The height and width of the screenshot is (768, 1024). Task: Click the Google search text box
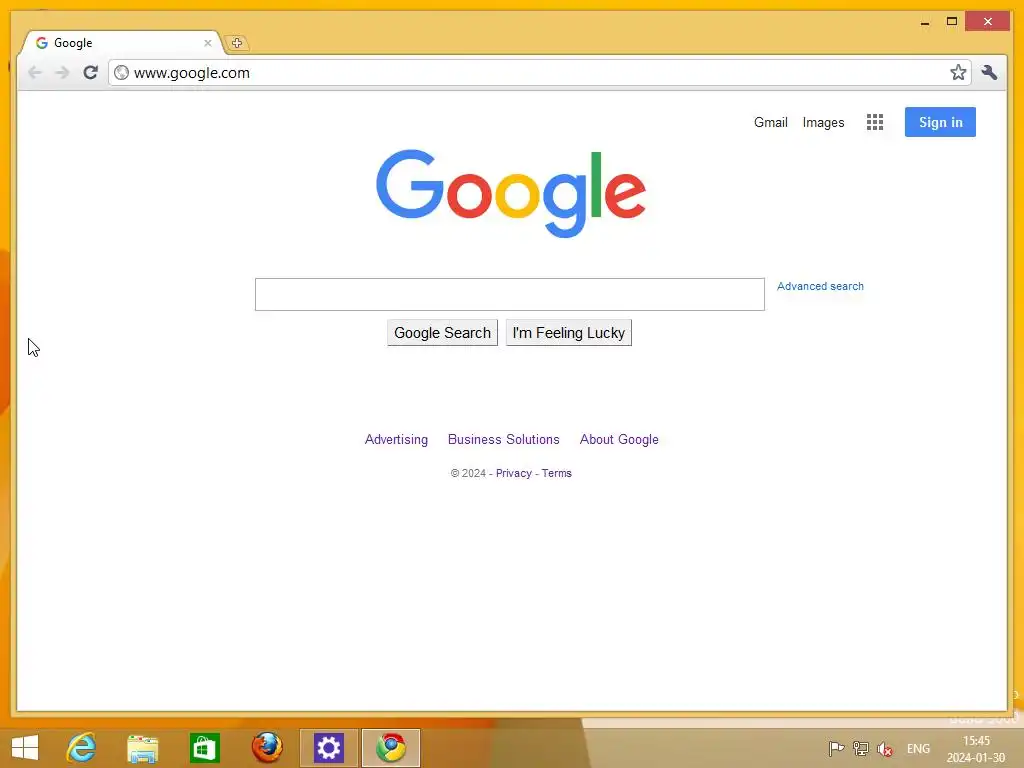point(509,295)
